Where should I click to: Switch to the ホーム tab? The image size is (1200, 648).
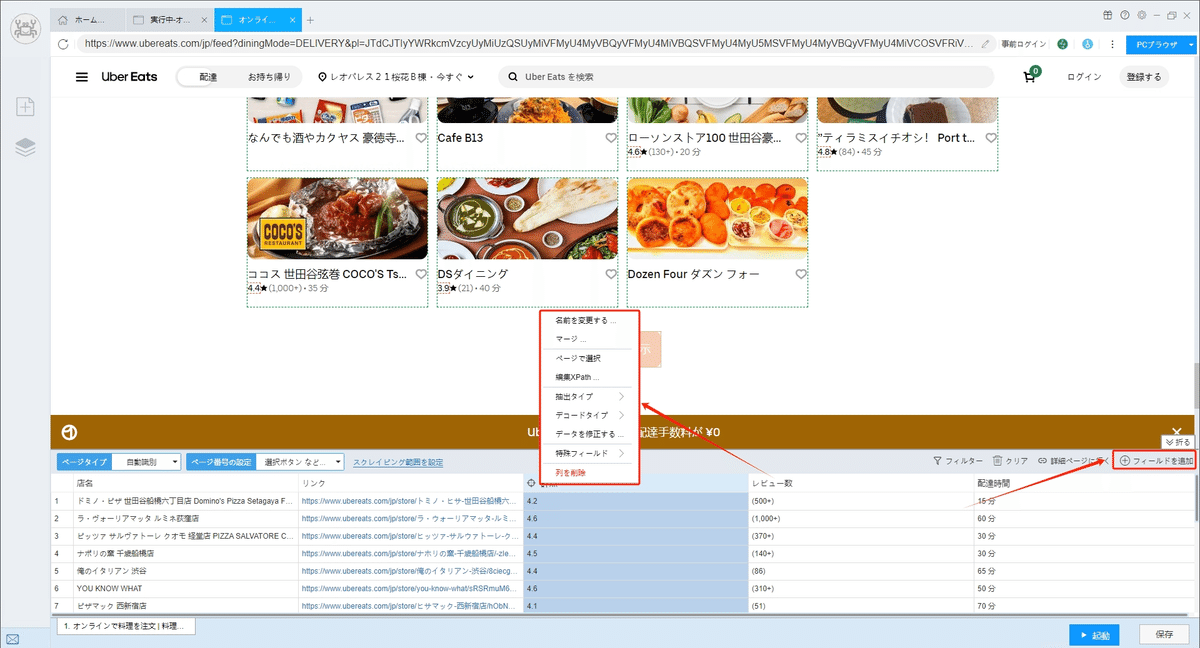89,20
